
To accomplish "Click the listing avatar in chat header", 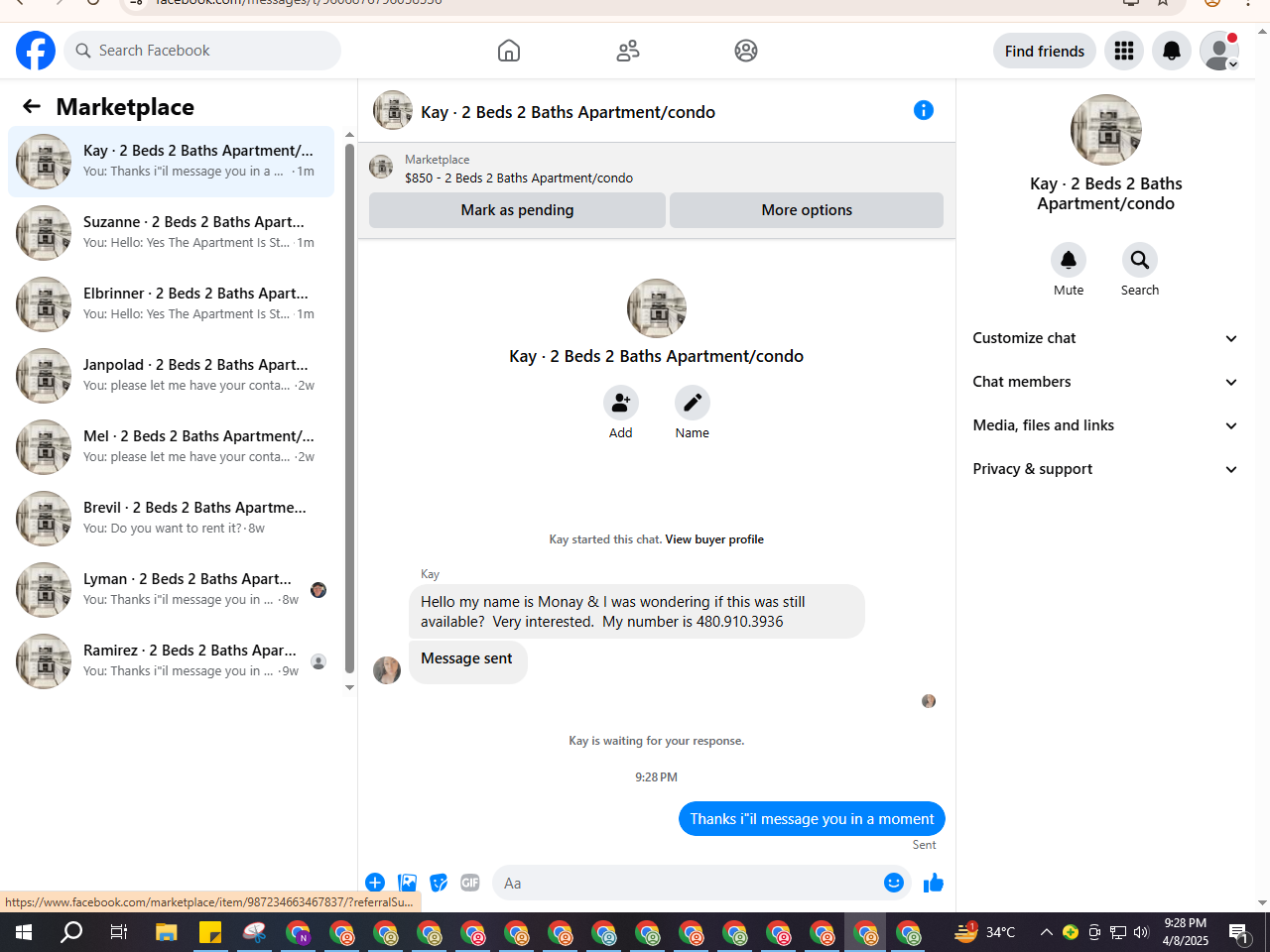I will click(393, 110).
